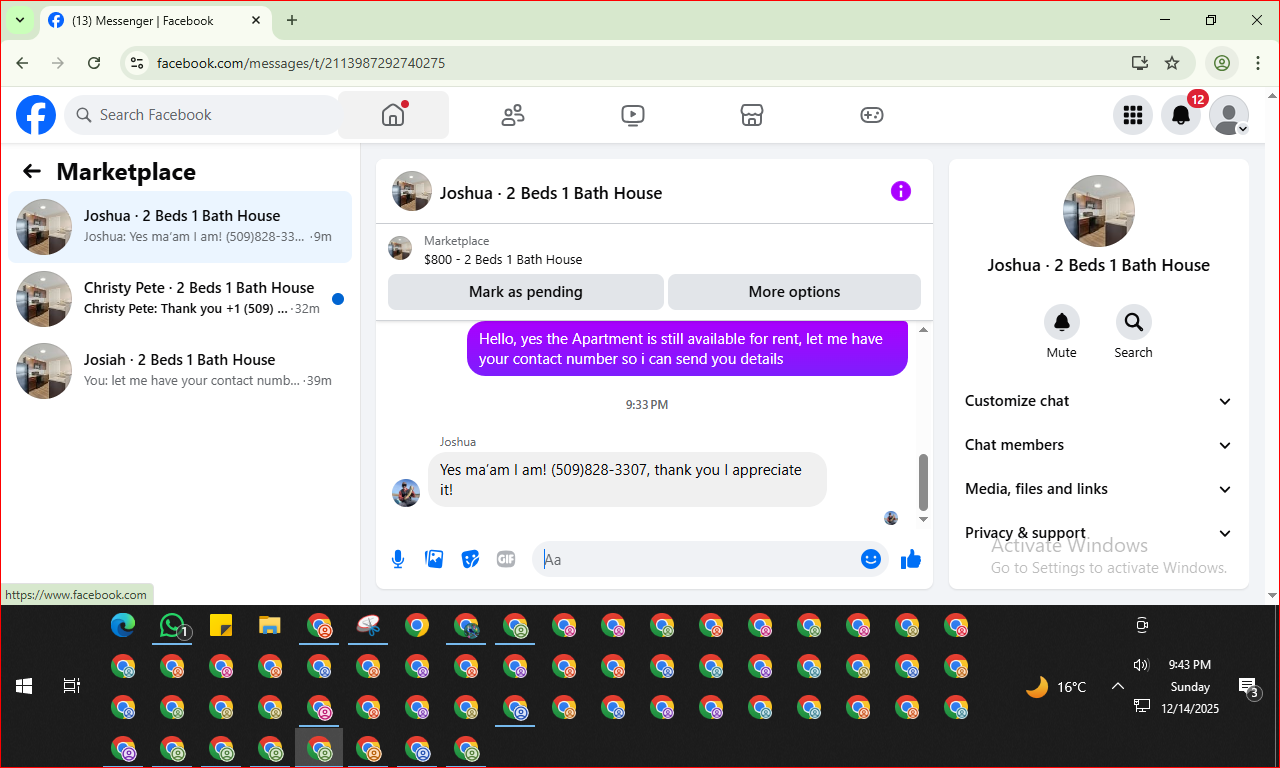Viewport: 1280px width, 768px height.
Task: Expand Privacy & support section
Action: (x=1098, y=533)
